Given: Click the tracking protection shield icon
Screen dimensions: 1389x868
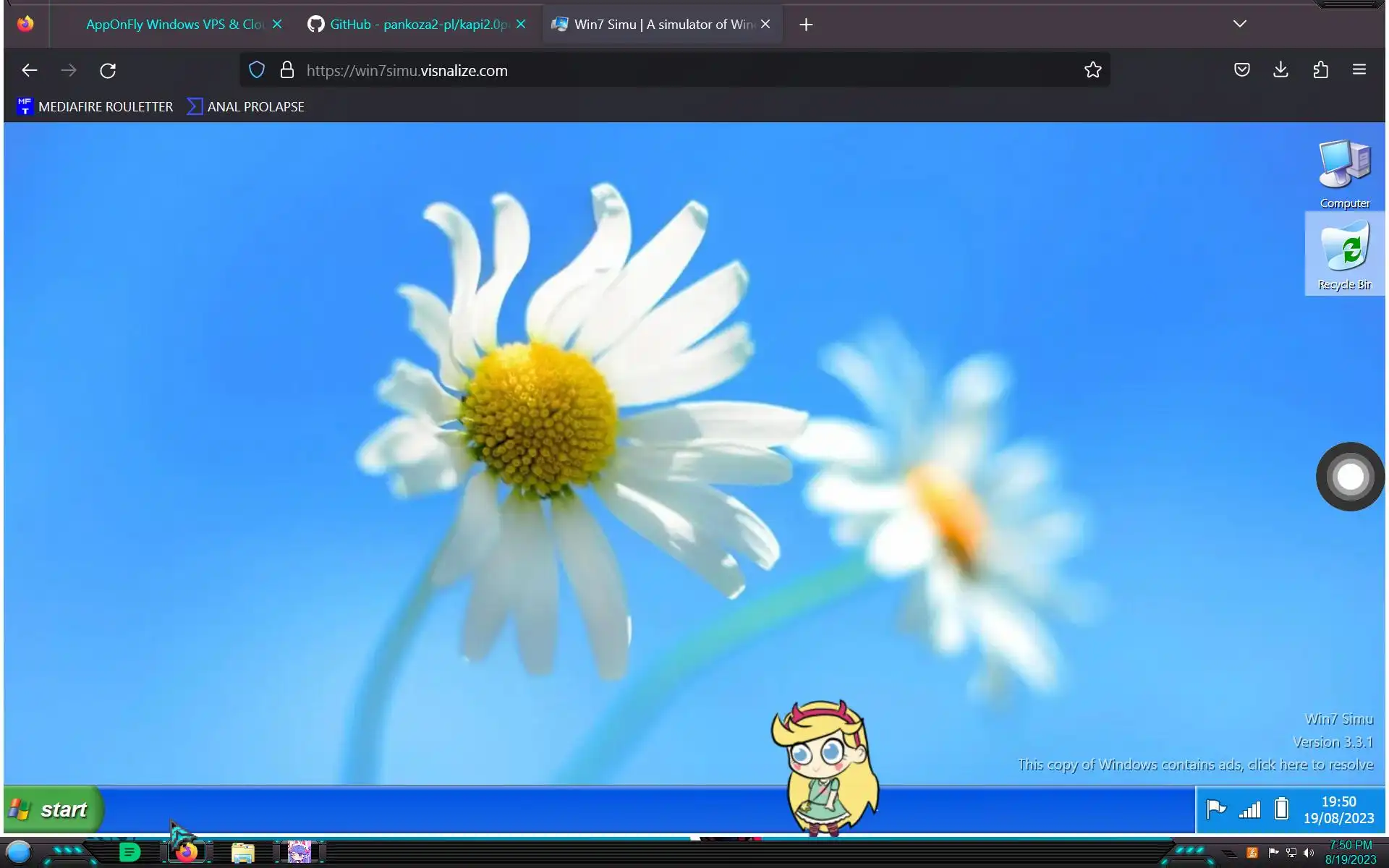Looking at the screenshot, I should point(257,70).
